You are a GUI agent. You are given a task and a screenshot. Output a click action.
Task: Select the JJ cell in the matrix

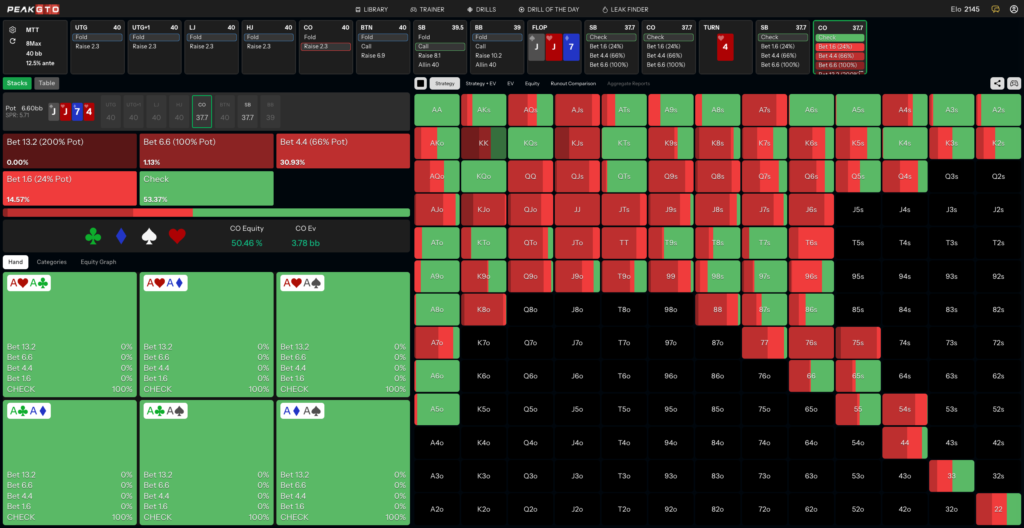pyautogui.click(x=577, y=210)
